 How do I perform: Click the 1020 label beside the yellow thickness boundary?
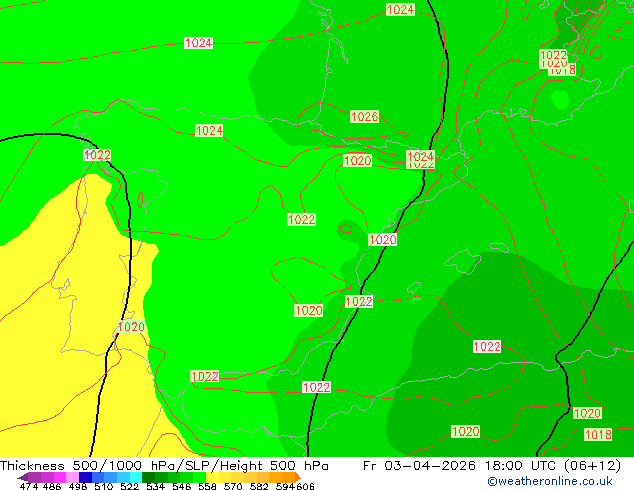[x=131, y=326]
